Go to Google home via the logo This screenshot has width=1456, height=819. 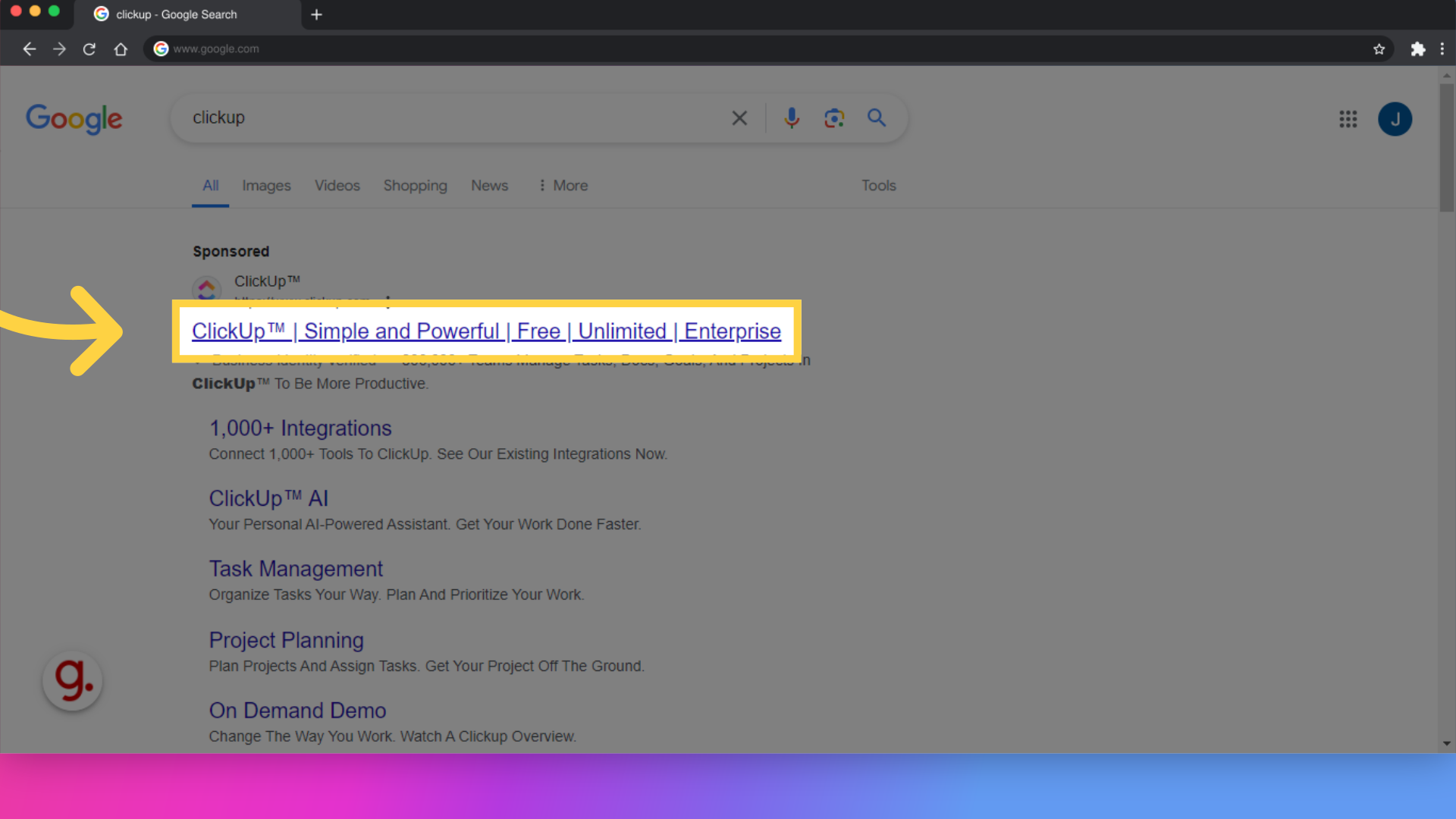(x=74, y=119)
